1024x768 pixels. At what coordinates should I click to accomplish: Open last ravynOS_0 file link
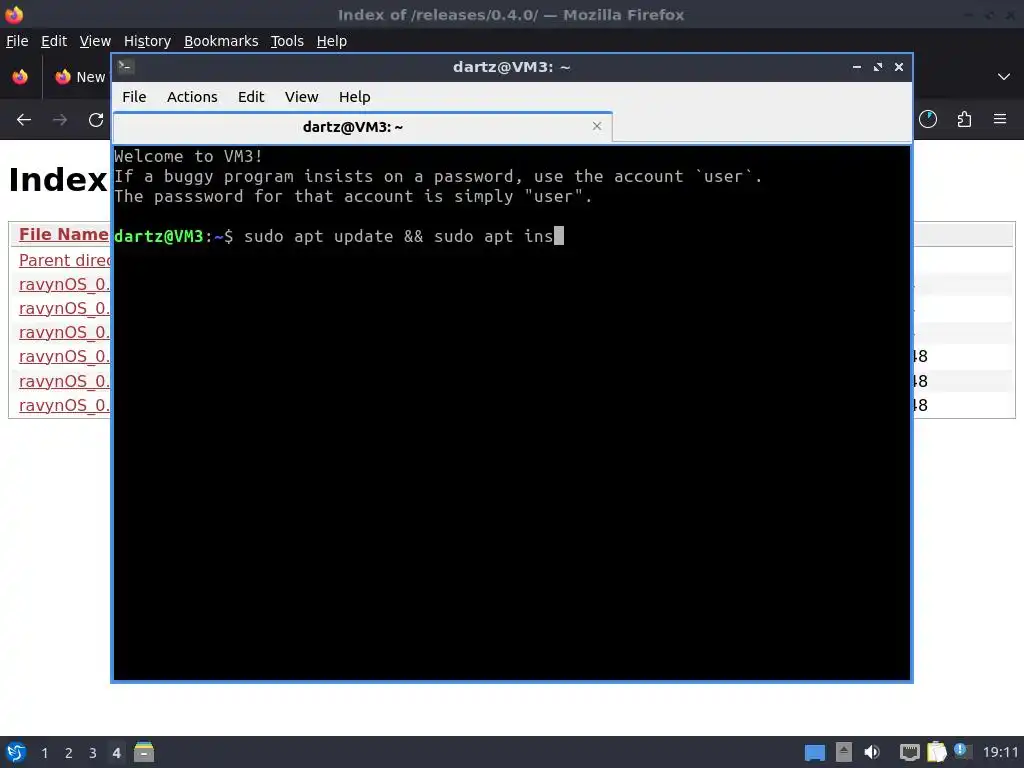tap(64, 405)
